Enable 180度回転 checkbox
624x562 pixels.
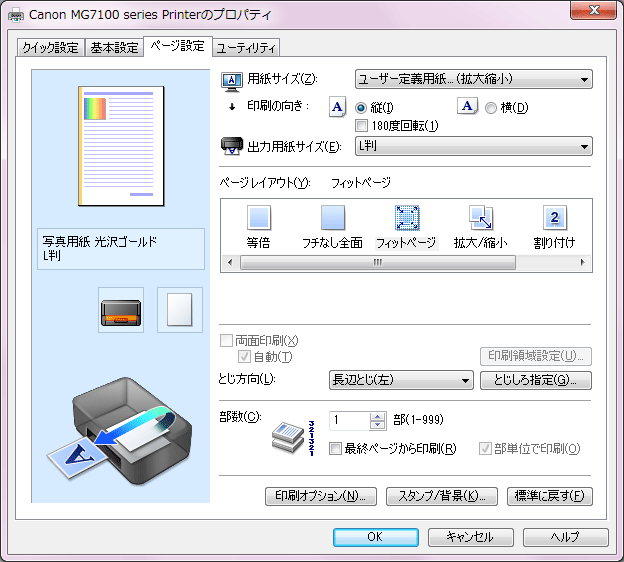coord(361,125)
